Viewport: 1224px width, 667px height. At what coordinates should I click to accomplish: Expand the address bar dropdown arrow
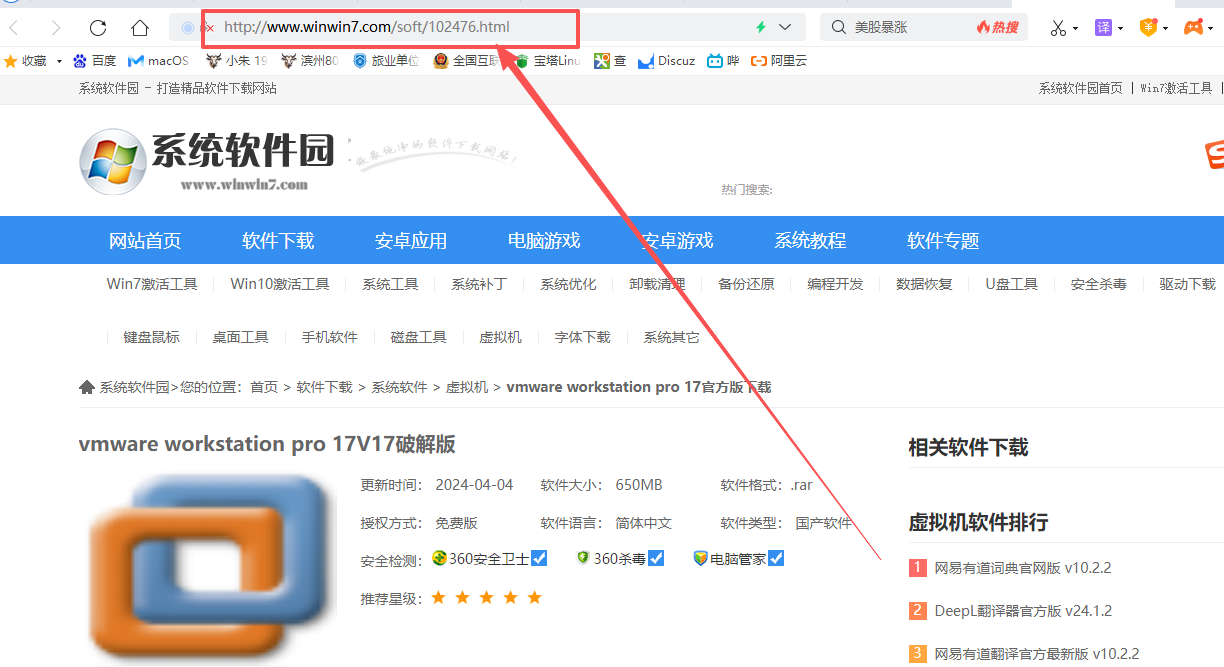click(785, 27)
